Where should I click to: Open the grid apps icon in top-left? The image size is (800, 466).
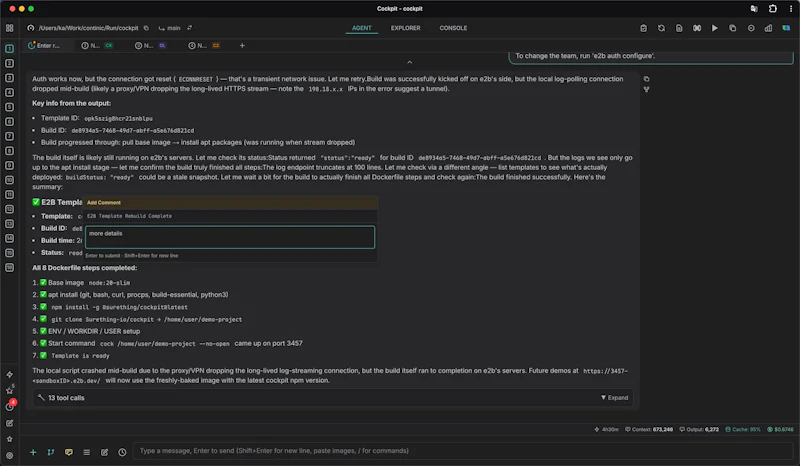coord(10,28)
